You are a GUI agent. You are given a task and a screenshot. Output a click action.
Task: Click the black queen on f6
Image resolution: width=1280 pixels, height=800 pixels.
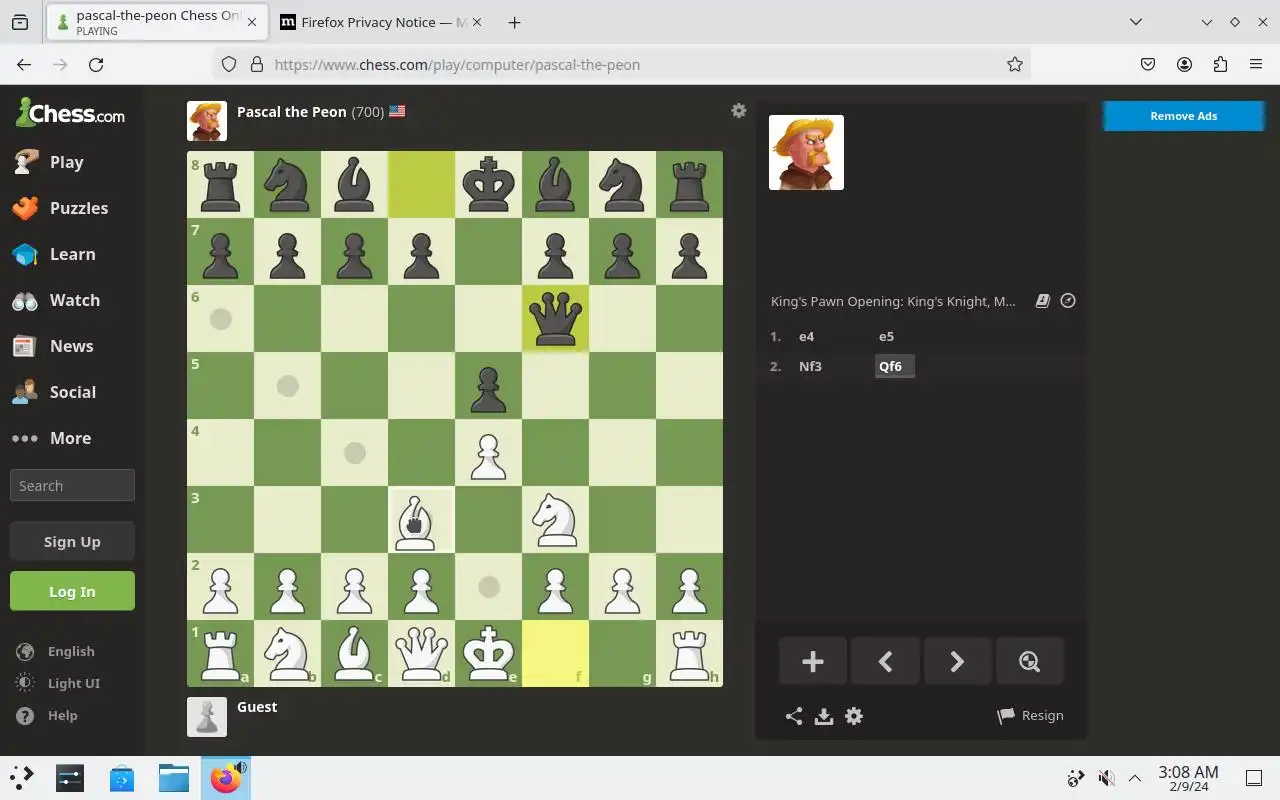555,318
